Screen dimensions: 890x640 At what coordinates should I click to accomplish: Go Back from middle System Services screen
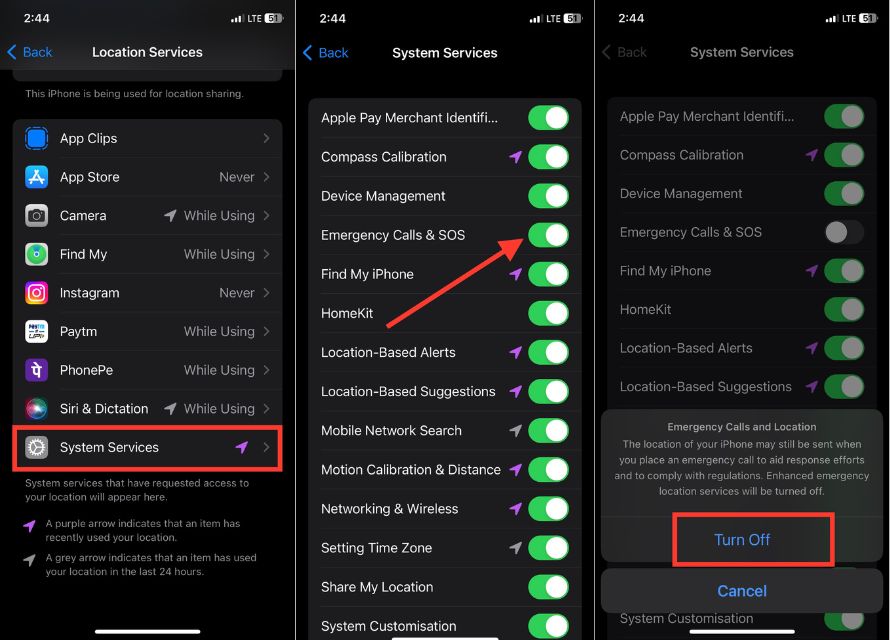326,53
